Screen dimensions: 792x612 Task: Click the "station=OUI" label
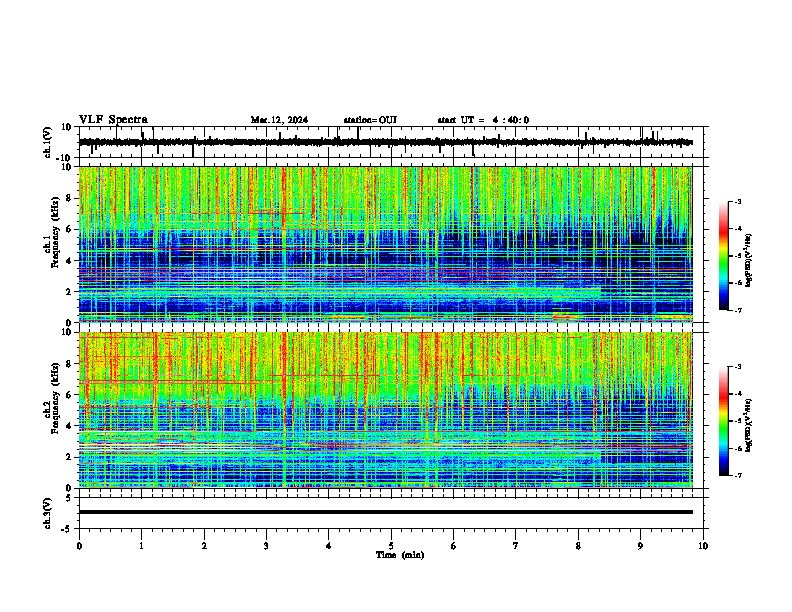[x=370, y=120]
